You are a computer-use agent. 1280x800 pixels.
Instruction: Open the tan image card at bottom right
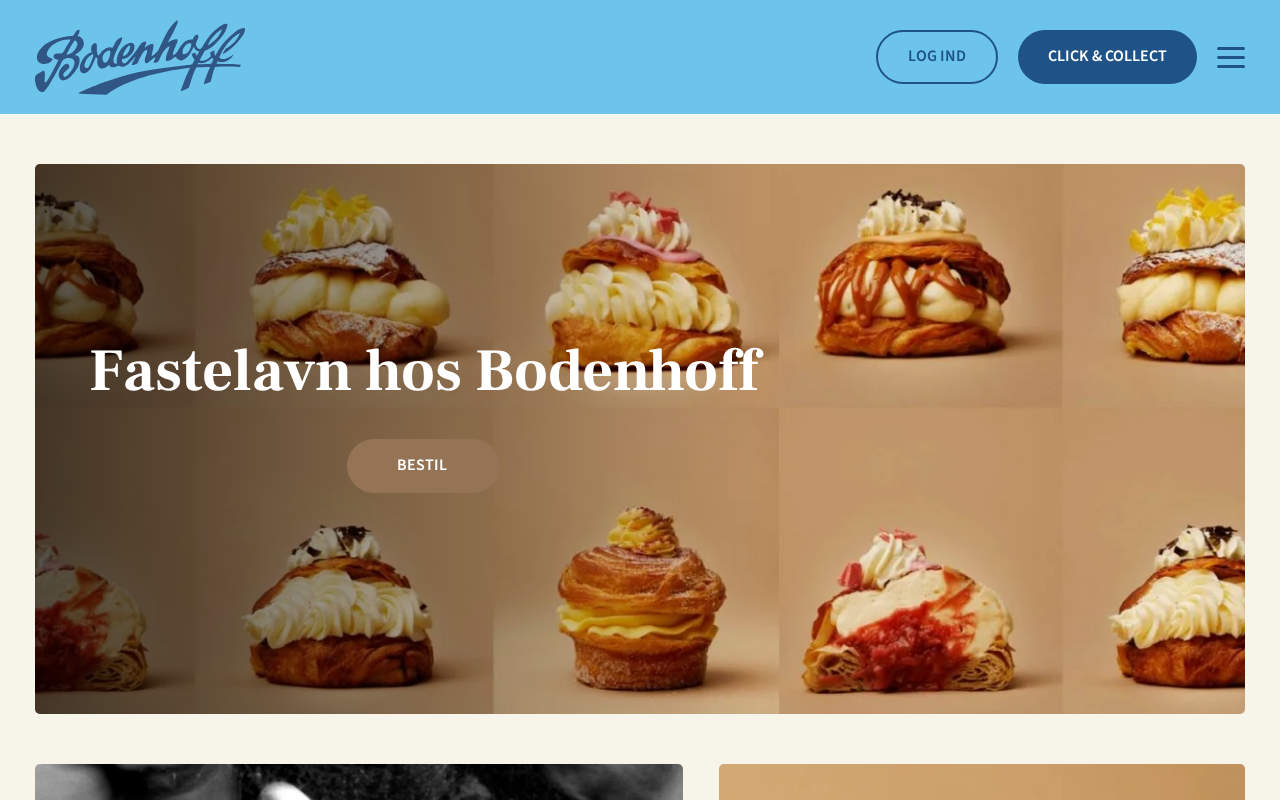(x=982, y=782)
